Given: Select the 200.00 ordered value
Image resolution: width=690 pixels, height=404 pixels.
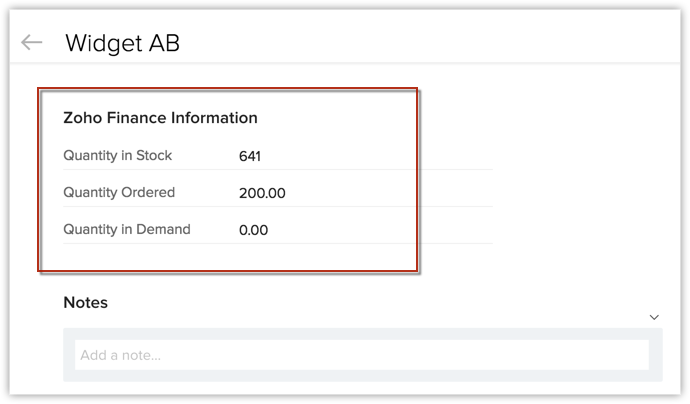Looking at the screenshot, I should (262, 193).
